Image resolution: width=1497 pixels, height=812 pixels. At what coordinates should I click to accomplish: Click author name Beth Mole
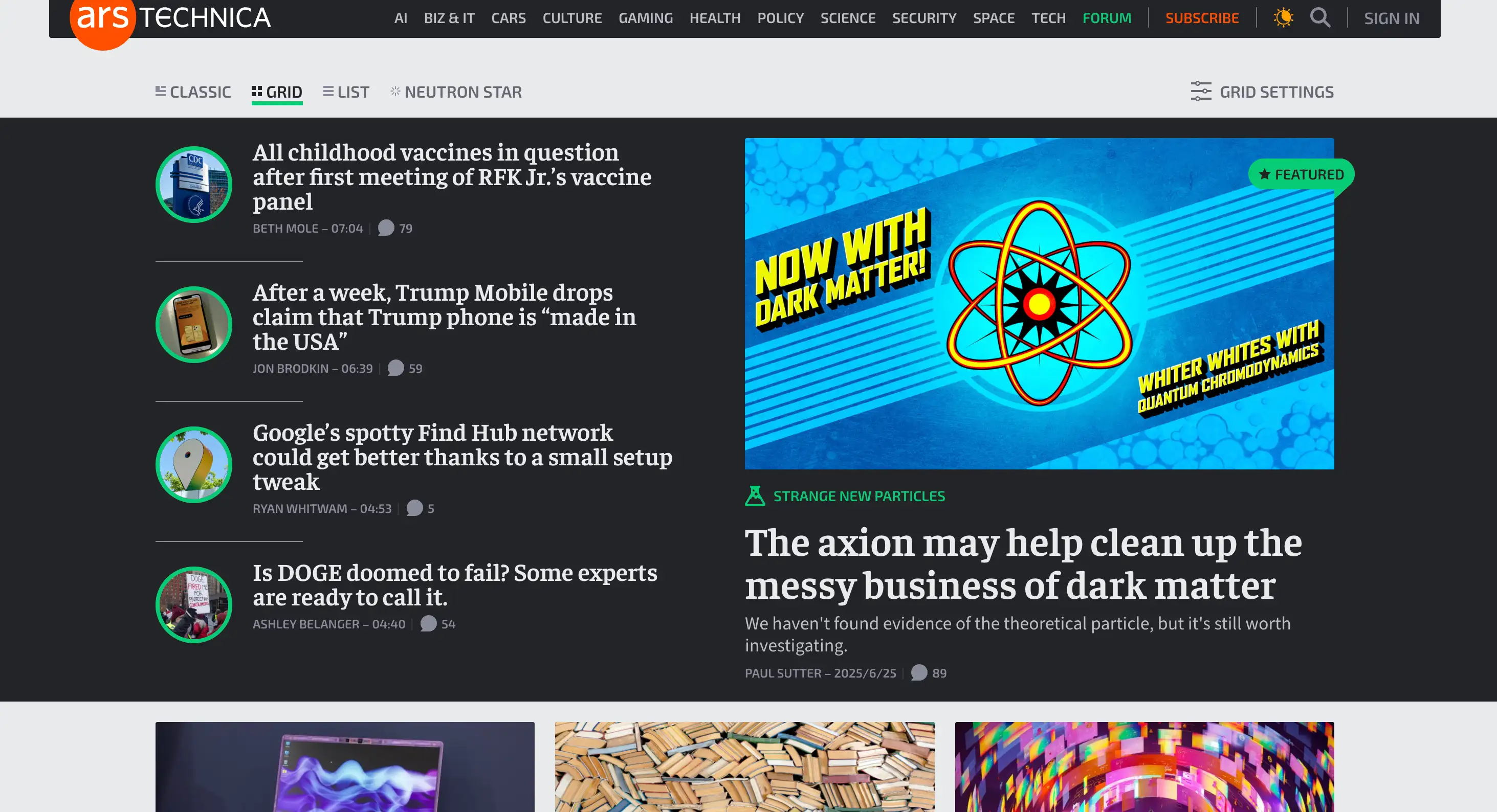coord(285,228)
